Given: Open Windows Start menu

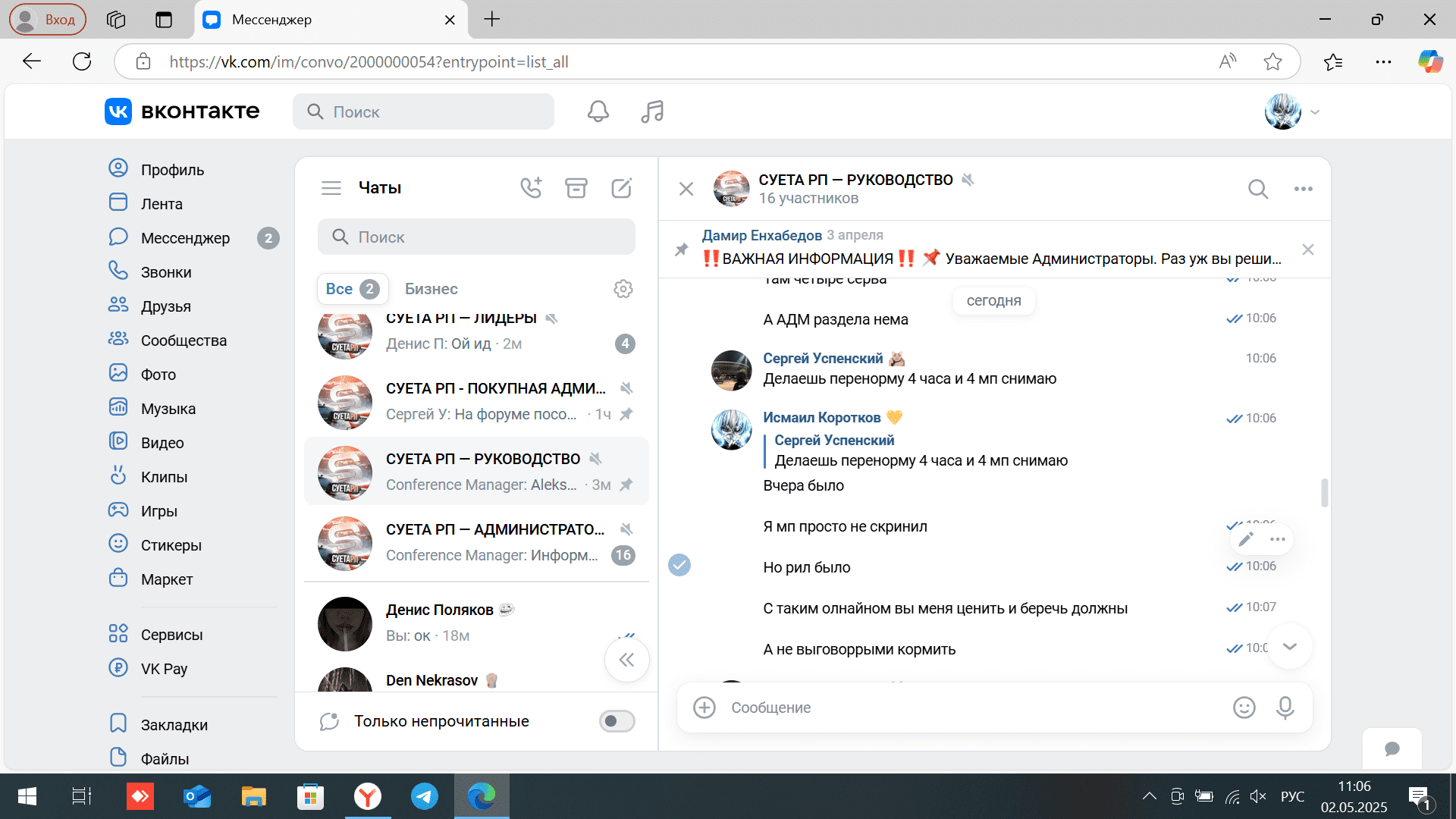Looking at the screenshot, I should 27,796.
